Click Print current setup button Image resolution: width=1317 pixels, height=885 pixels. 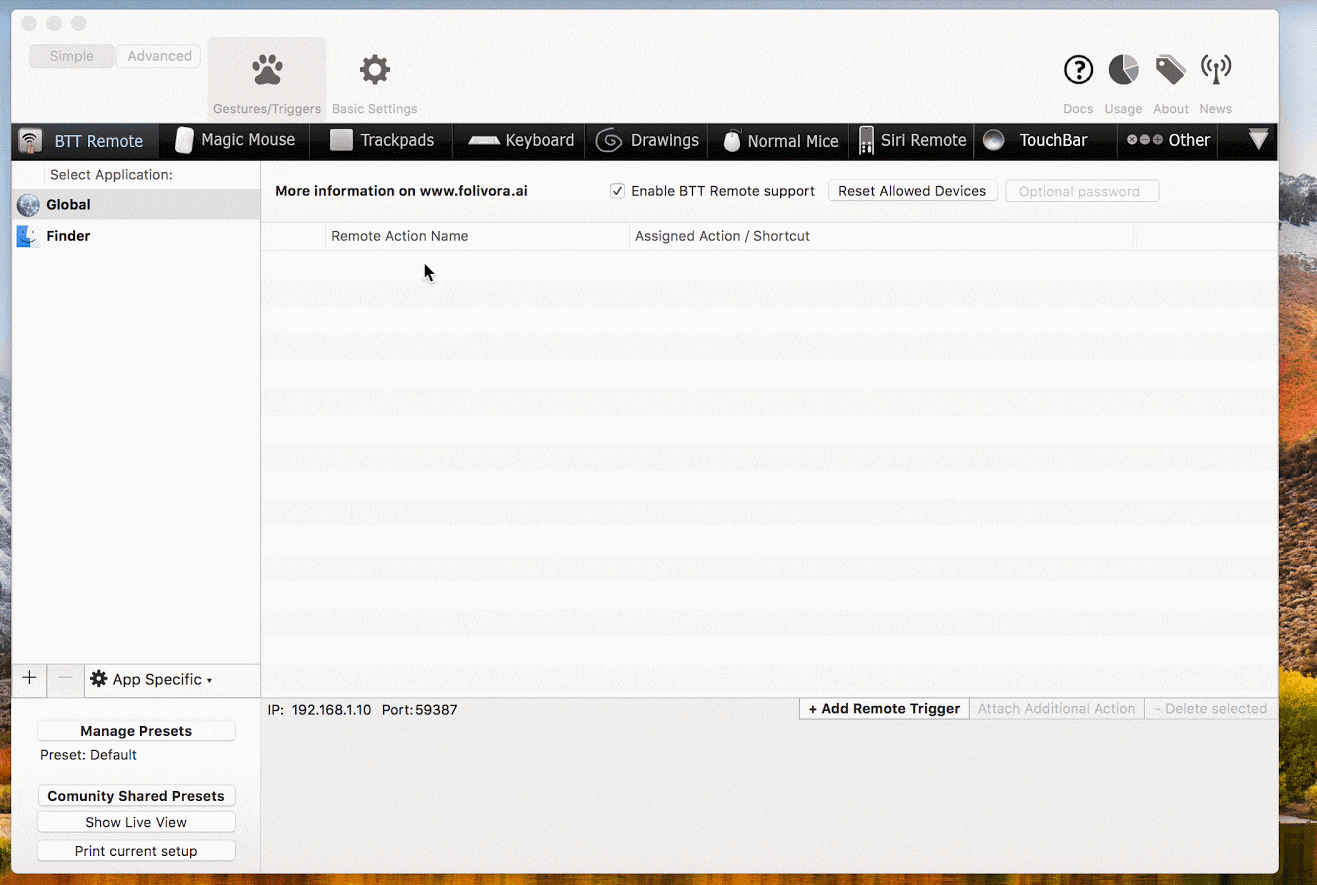[x=136, y=851]
